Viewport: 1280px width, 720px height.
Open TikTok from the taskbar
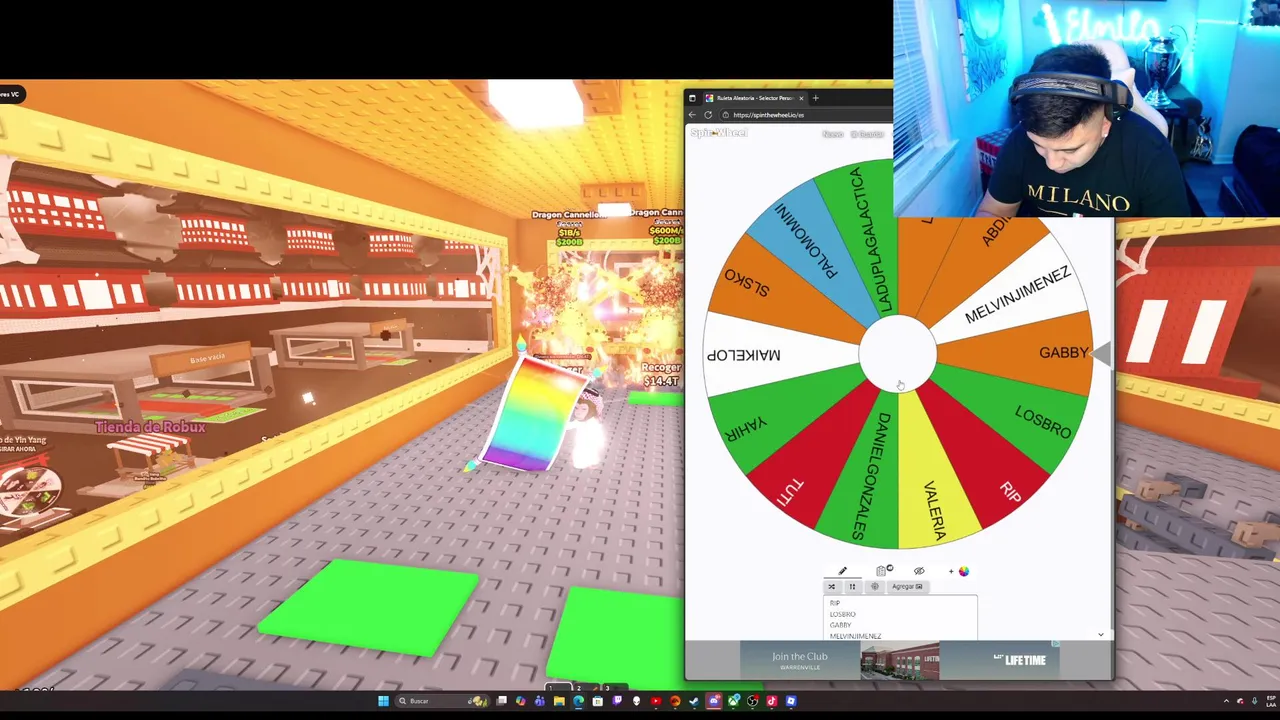point(772,701)
